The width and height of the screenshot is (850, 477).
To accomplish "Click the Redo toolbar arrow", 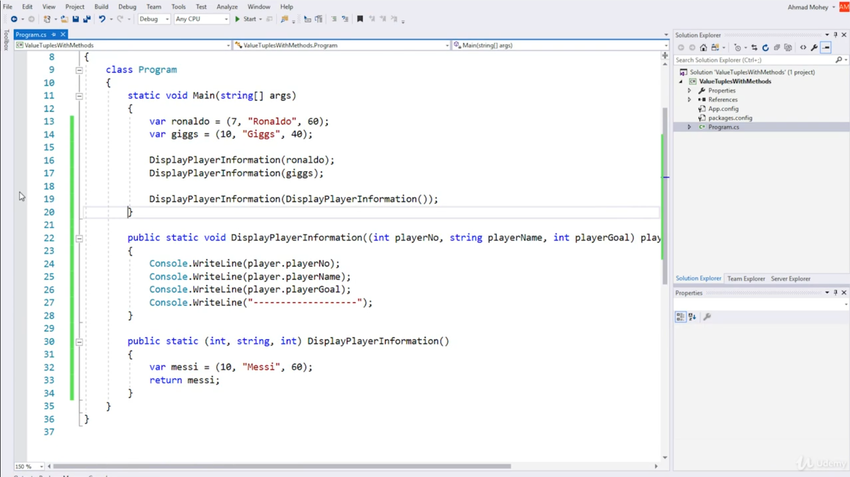I will [120, 19].
